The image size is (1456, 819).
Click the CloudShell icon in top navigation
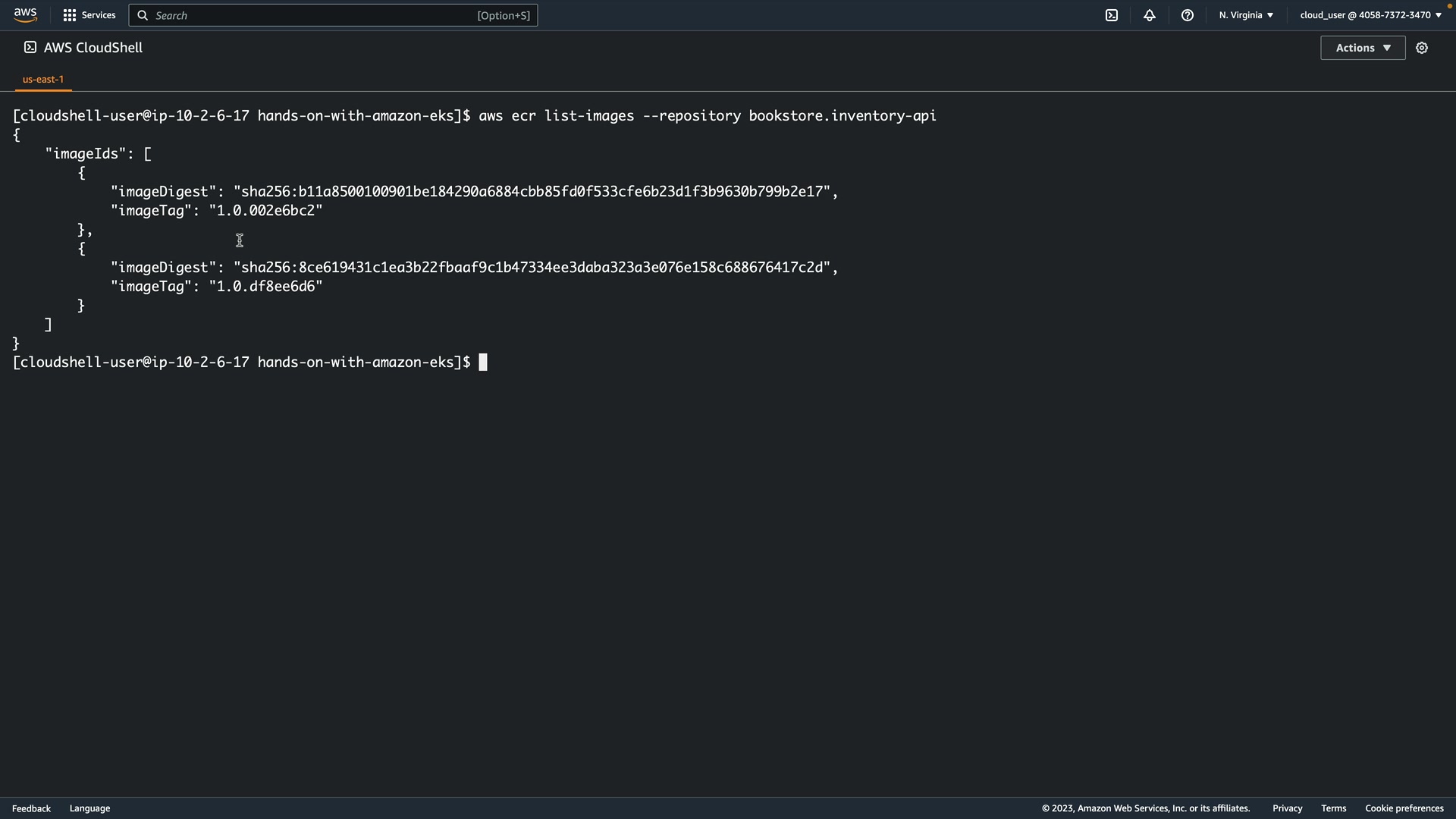(1111, 15)
